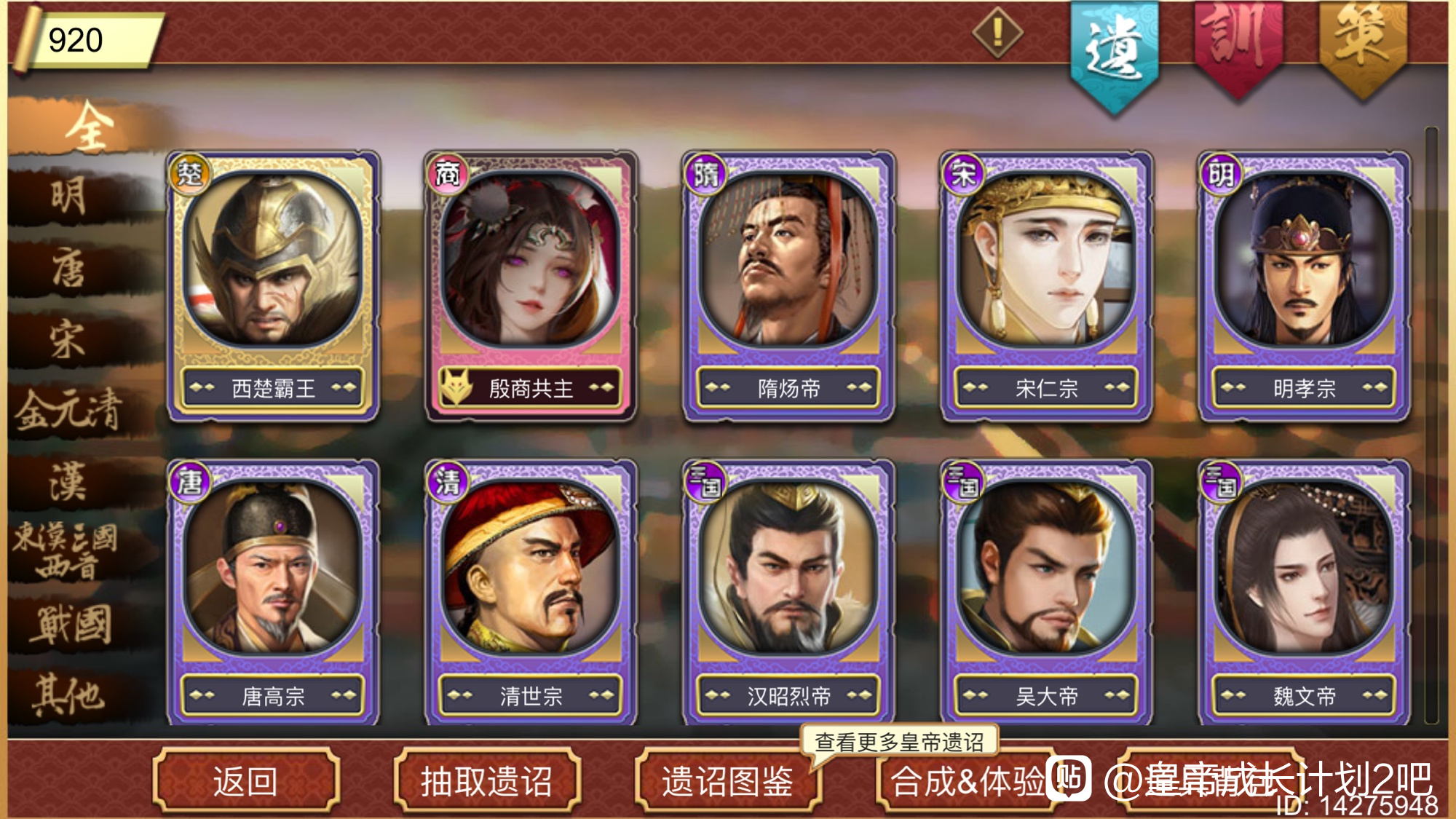Switch to the 明 dynasty filter
Viewport: 1456px width, 819px height.
[69, 197]
